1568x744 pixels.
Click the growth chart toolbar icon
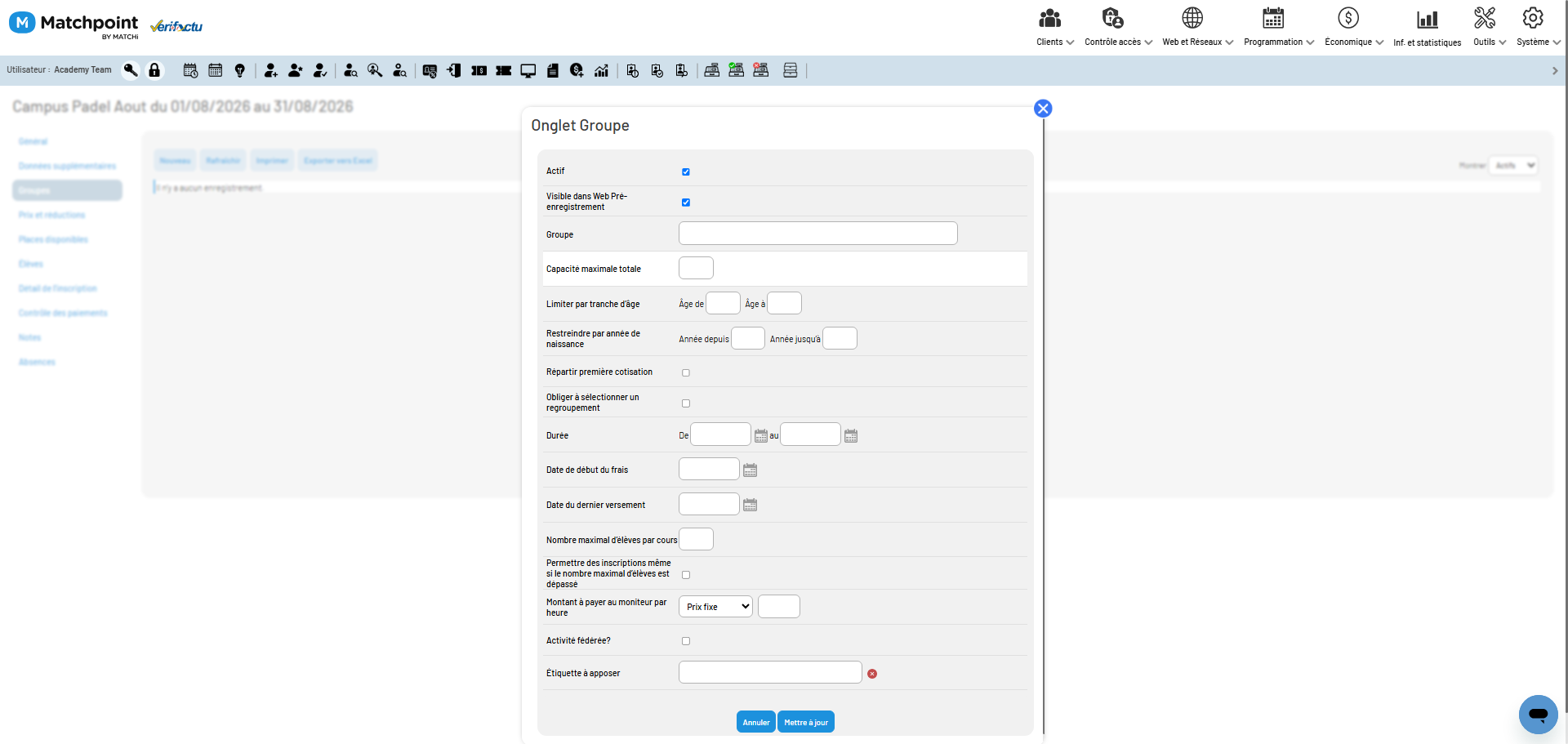tap(602, 71)
